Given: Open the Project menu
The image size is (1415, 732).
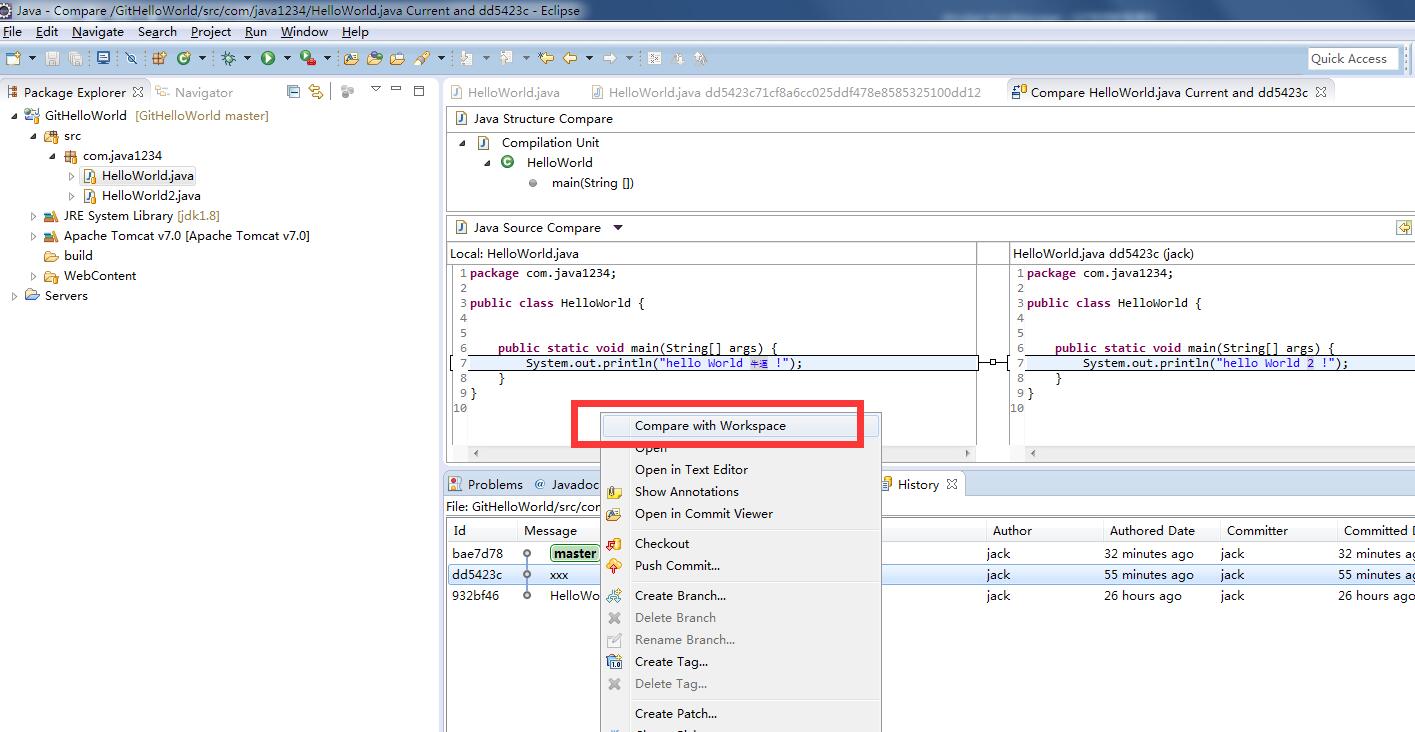Looking at the screenshot, I should (x=211, y=32).
